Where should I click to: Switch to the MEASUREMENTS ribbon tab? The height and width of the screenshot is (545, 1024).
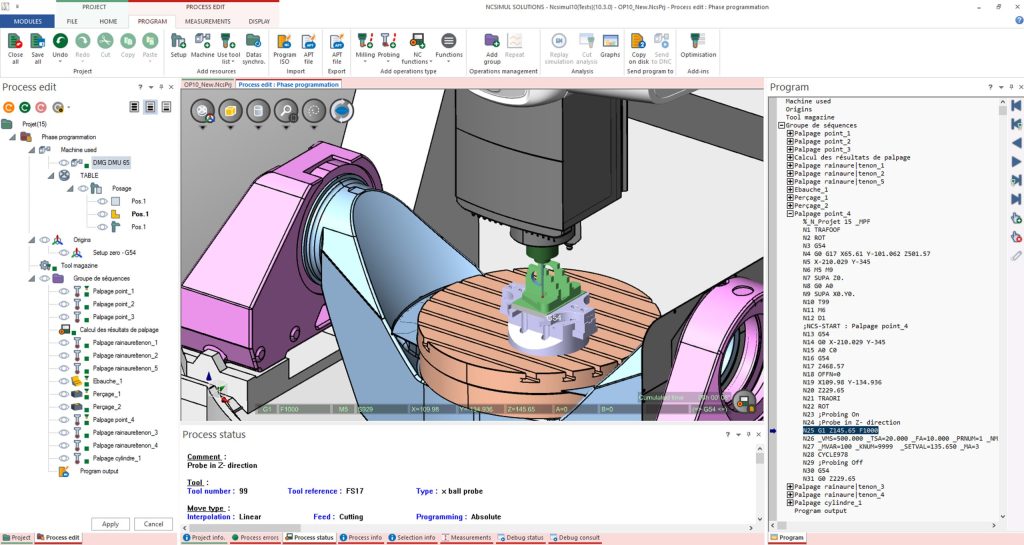[207, 20]
